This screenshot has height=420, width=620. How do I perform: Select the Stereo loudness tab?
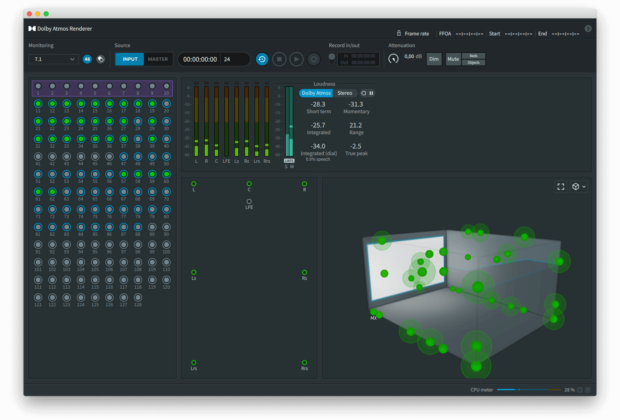(x=345, y=93)
